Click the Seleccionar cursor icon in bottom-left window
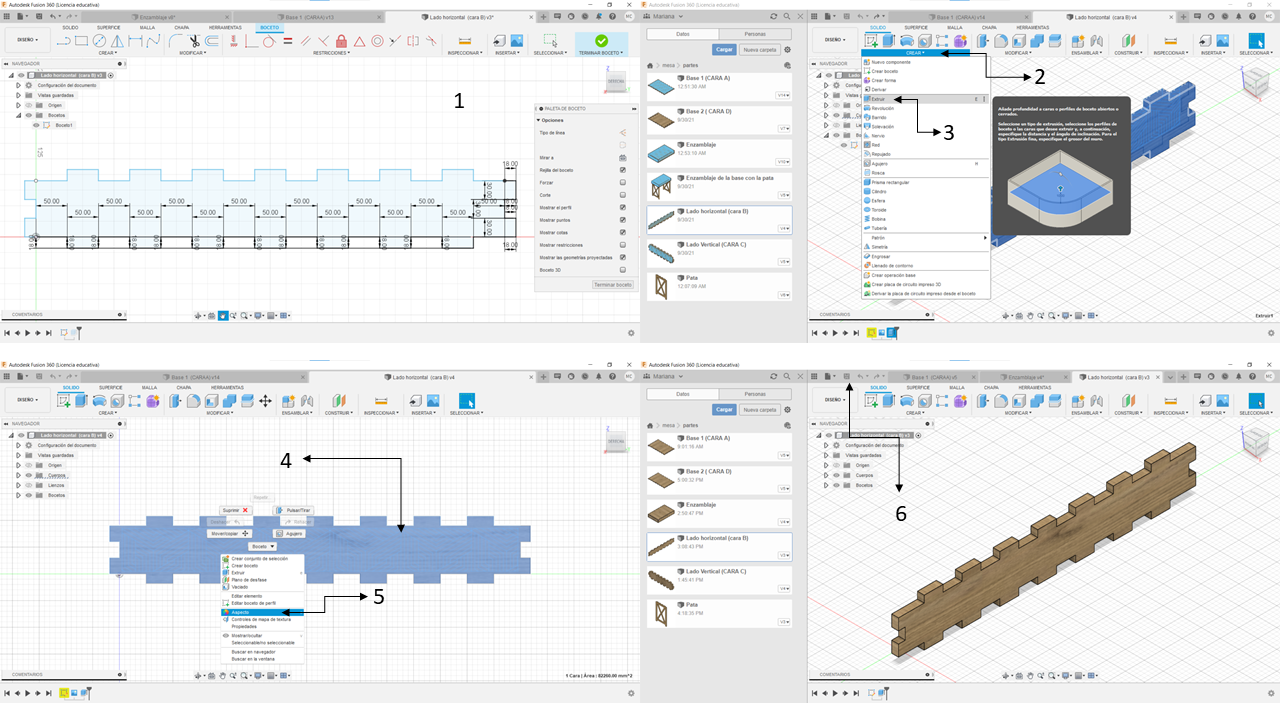Viewport: 1280px width, 720px height. click(466, 401)
